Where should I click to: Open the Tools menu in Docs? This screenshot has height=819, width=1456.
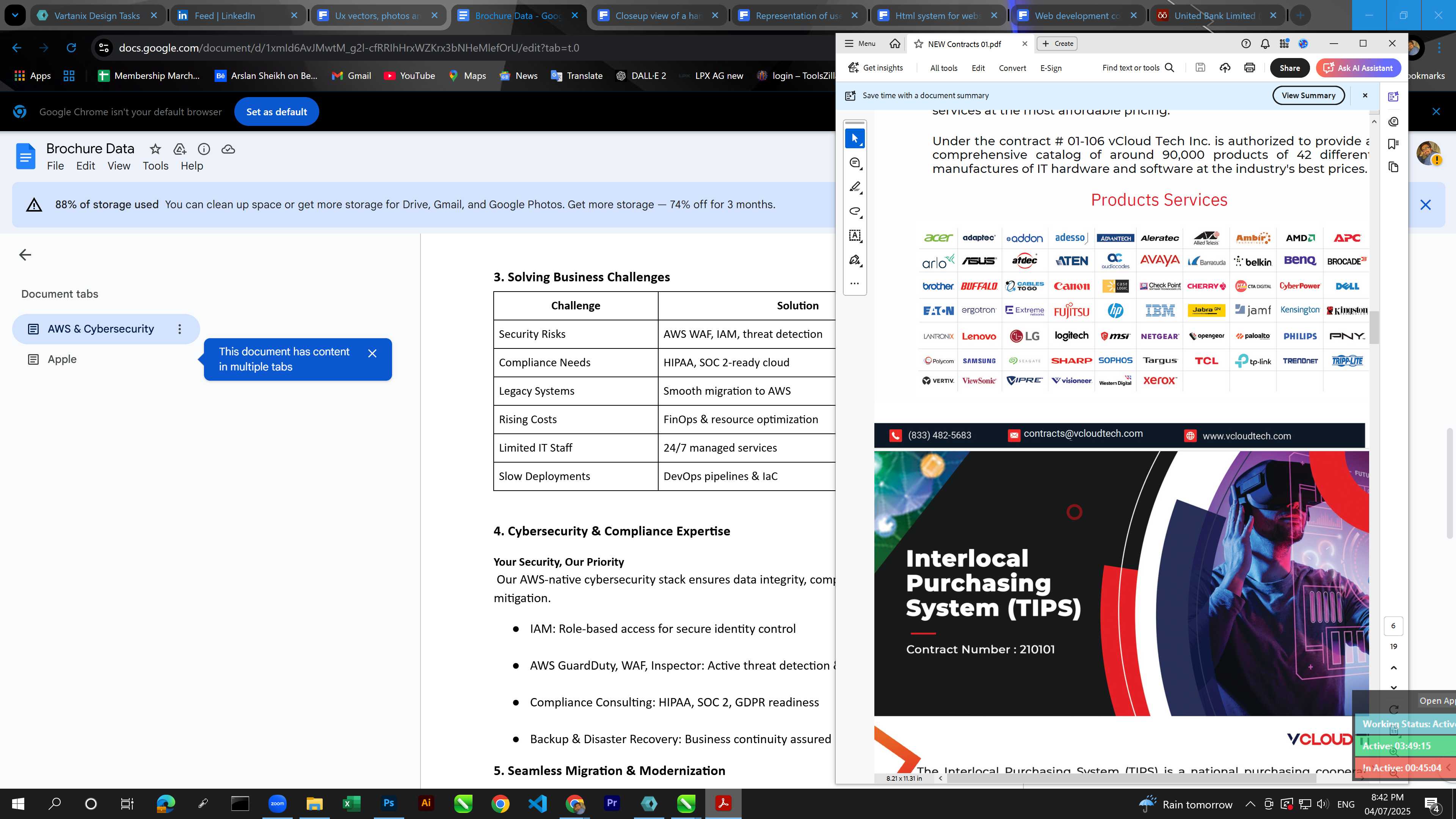(155, 166)
